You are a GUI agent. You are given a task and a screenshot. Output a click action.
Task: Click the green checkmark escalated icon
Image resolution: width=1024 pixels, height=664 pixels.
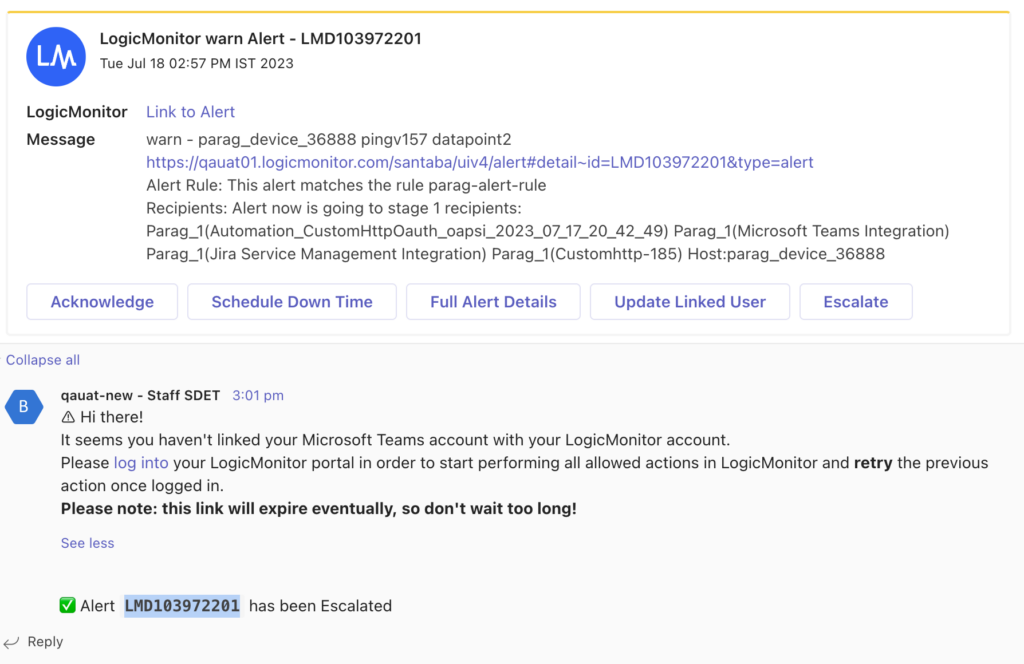tap(67, 605)
